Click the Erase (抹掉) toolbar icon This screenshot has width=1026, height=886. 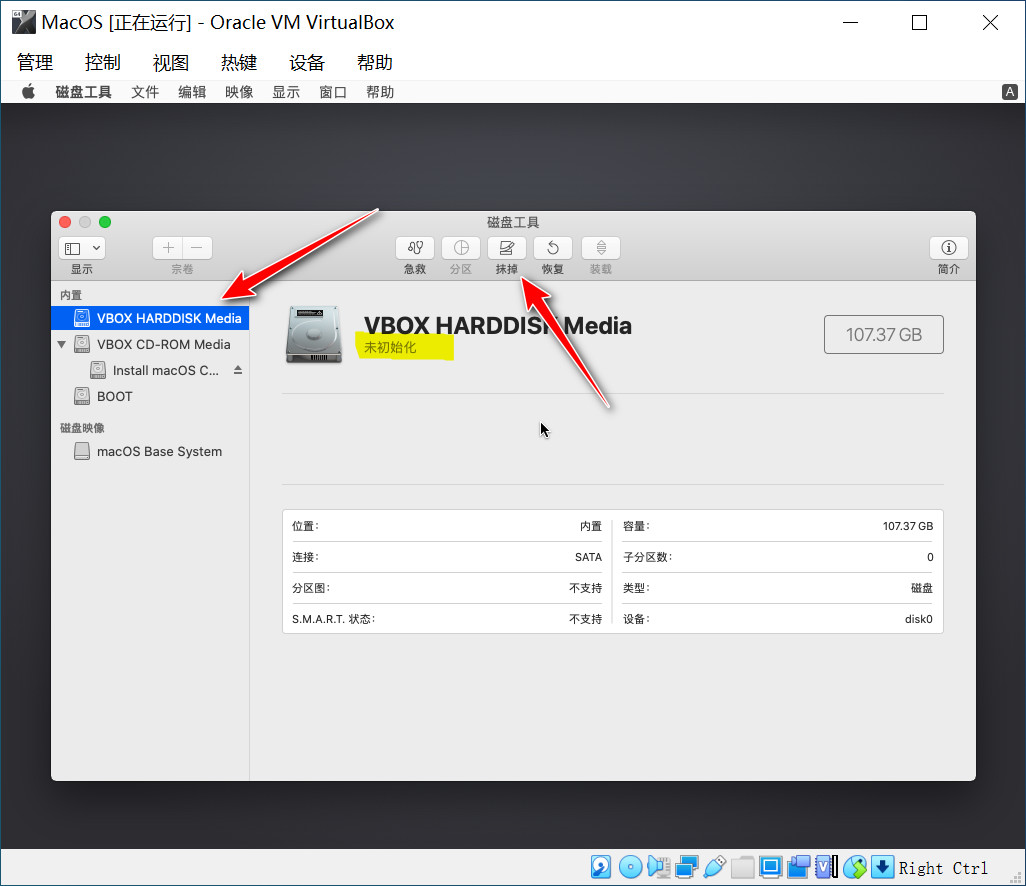(x=506, y=248)
